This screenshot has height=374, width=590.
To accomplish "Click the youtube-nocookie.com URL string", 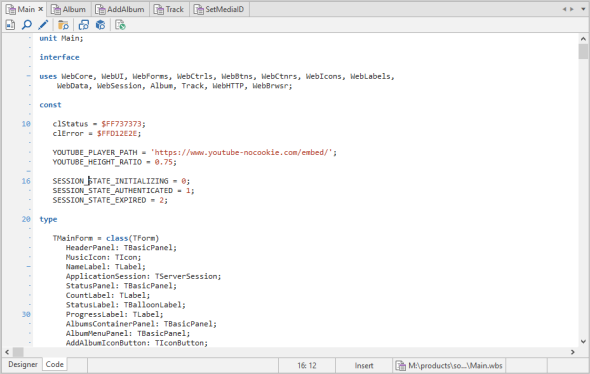I will coord(242,152).
